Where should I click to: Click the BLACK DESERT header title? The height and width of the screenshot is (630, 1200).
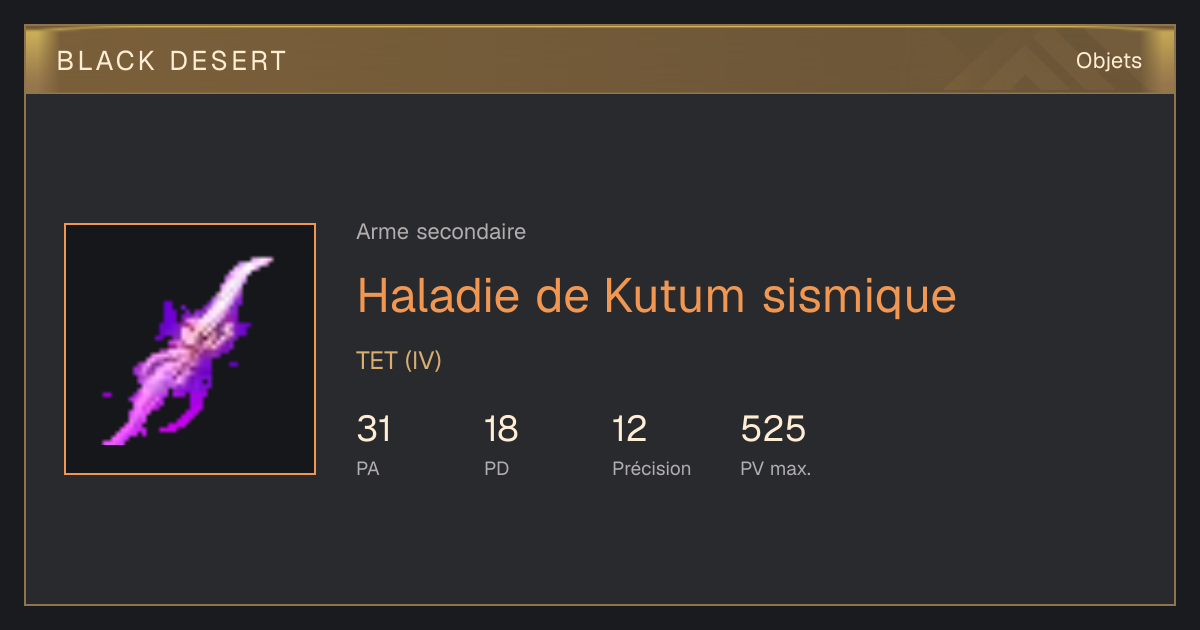click(x=172, y=61)
